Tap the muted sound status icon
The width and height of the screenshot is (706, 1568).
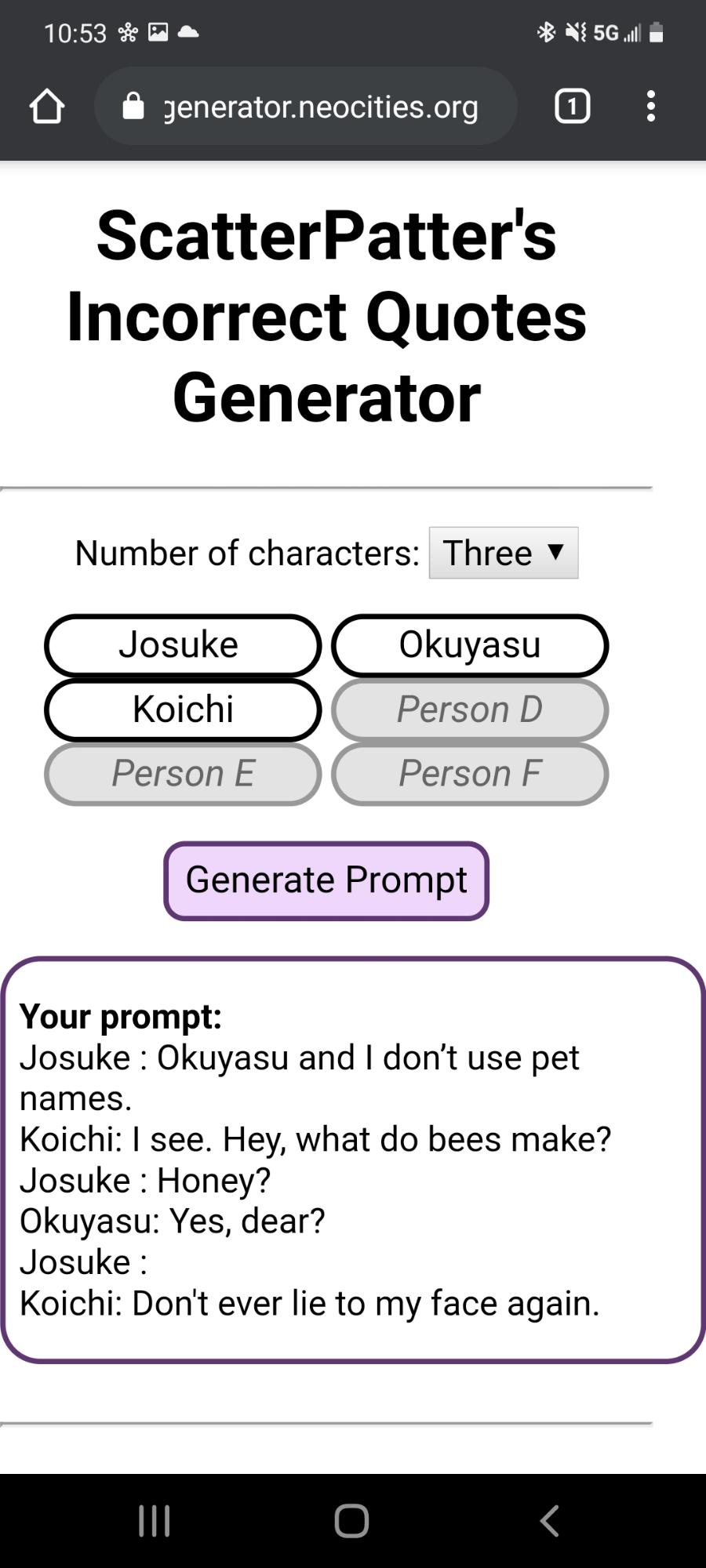576,32
